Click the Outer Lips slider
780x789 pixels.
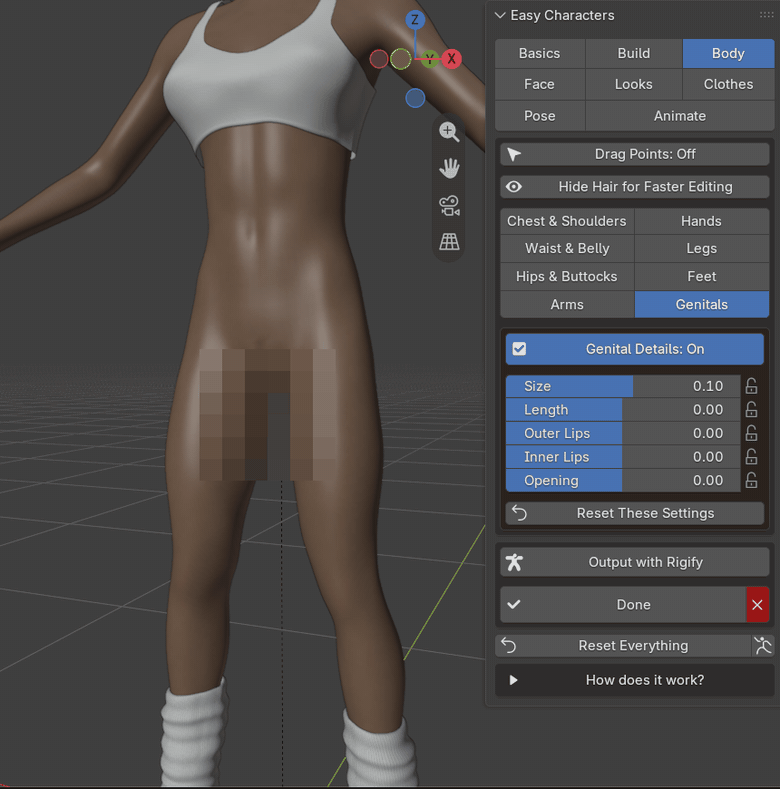pyautogui.click(x=623, y=433)
